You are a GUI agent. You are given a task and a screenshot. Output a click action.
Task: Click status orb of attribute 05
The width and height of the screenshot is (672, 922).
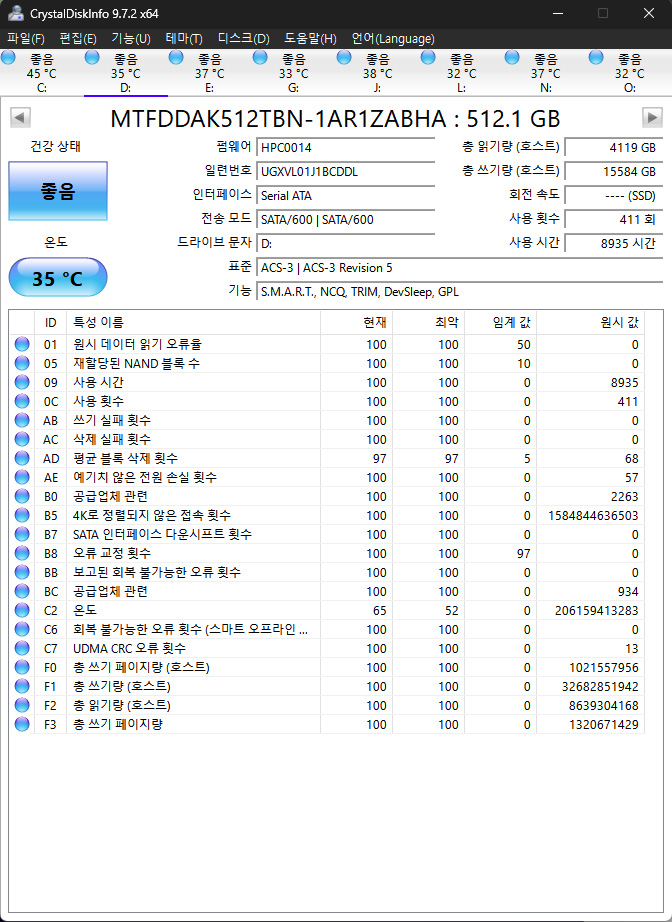click(22, 363)
